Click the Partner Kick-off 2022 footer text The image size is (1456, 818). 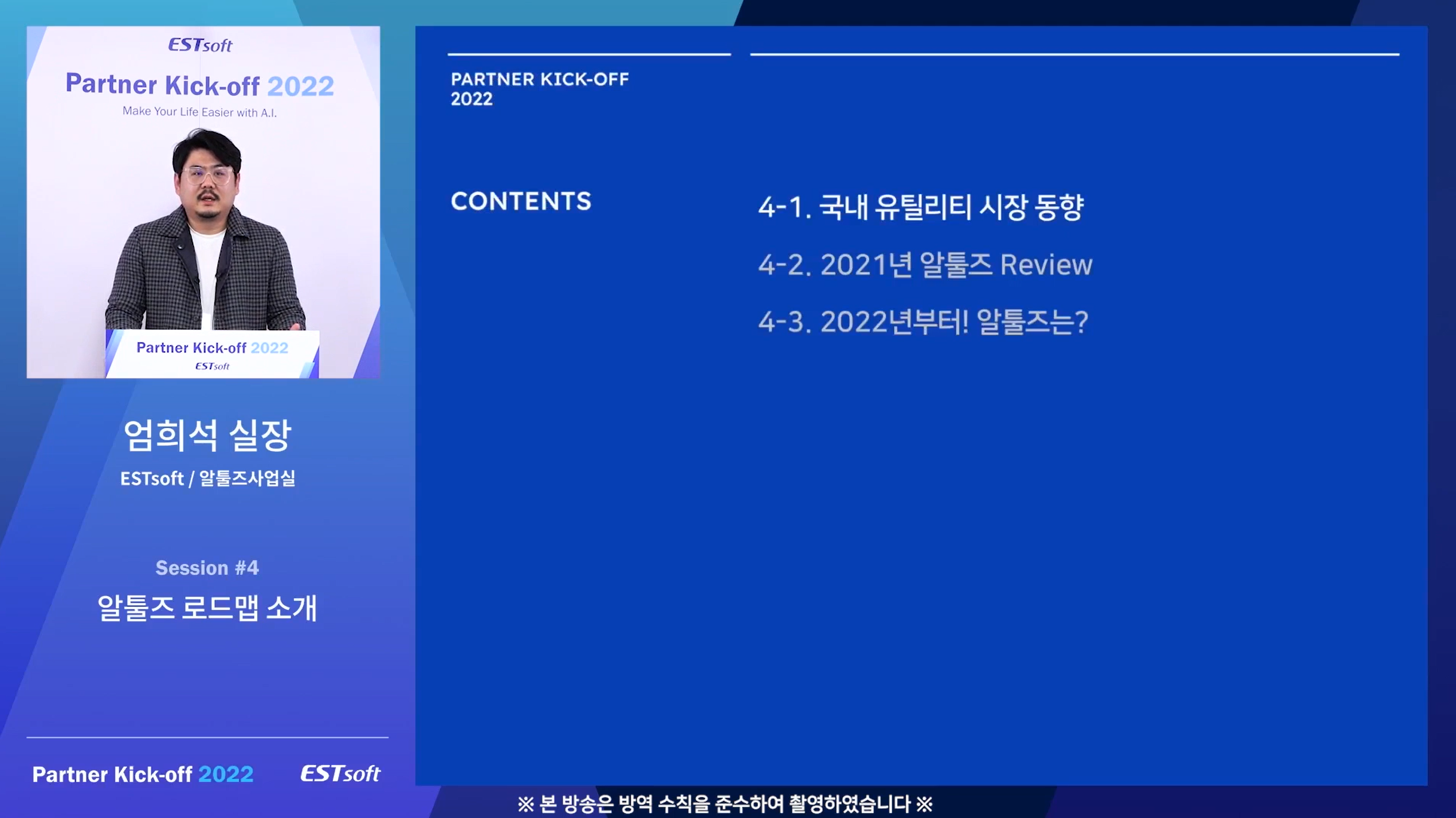point(143,774)
